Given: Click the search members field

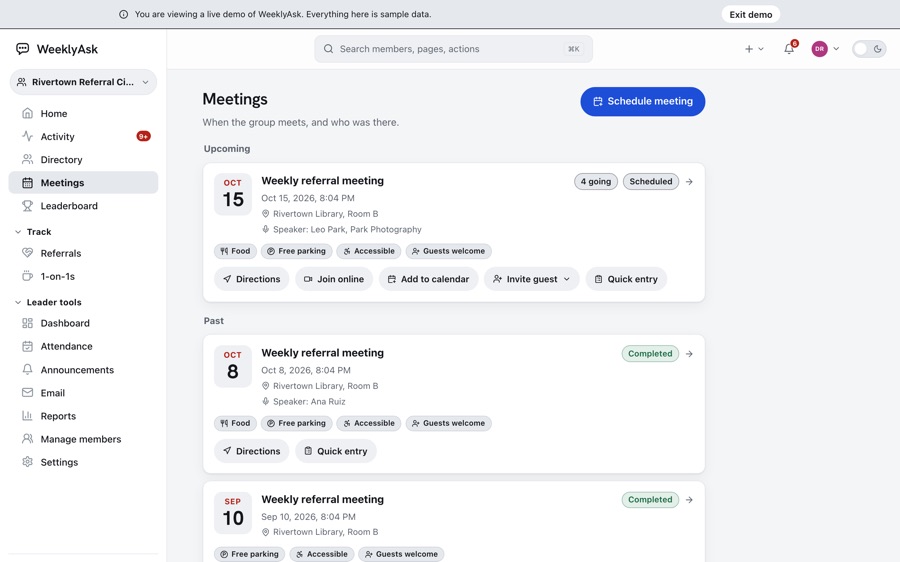Looking at the screenshot, I should 453,49.
